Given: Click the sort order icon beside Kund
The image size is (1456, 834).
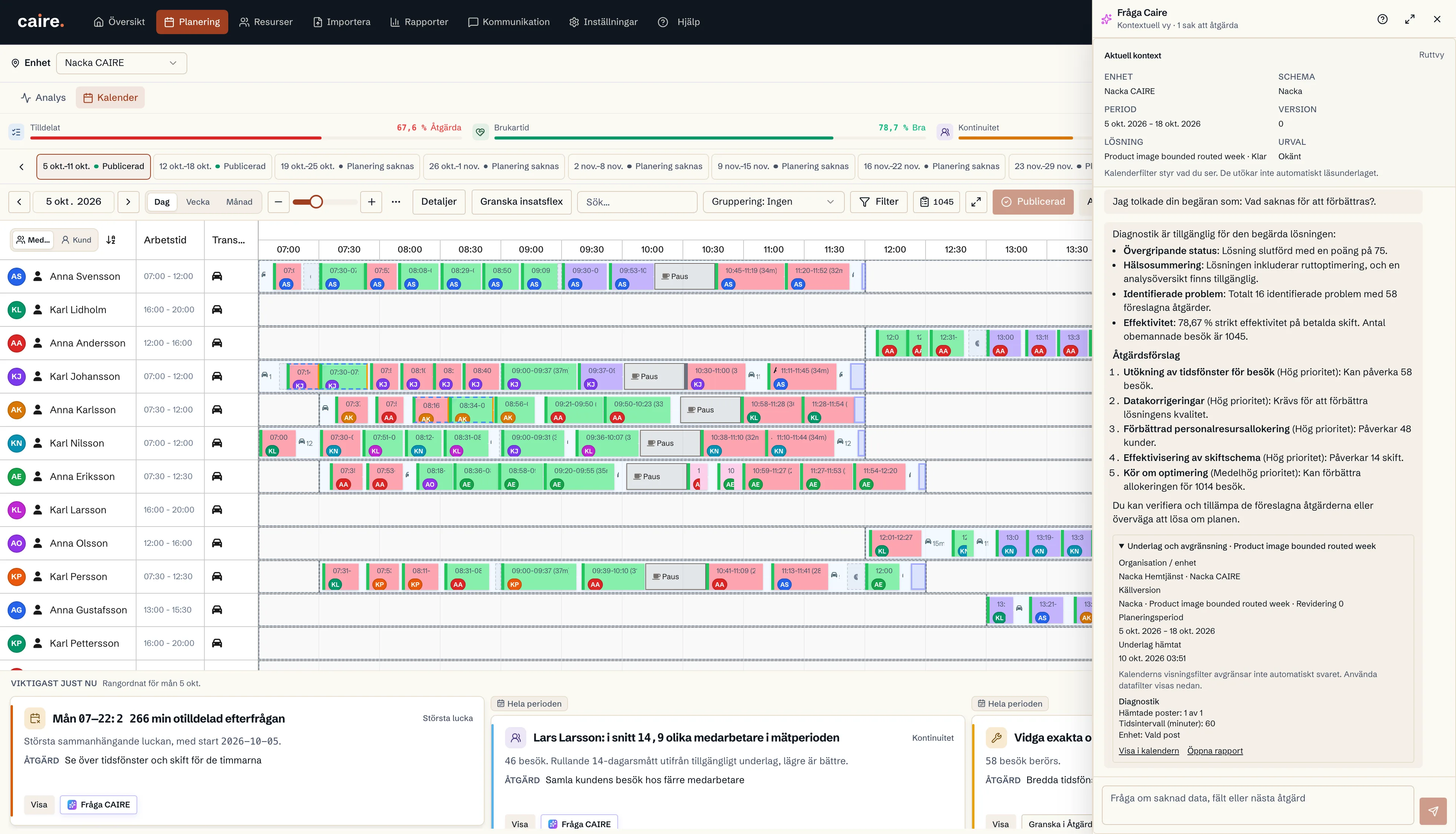Looking at the screenshot, I should pyautogui.click(x=111, y=240).
